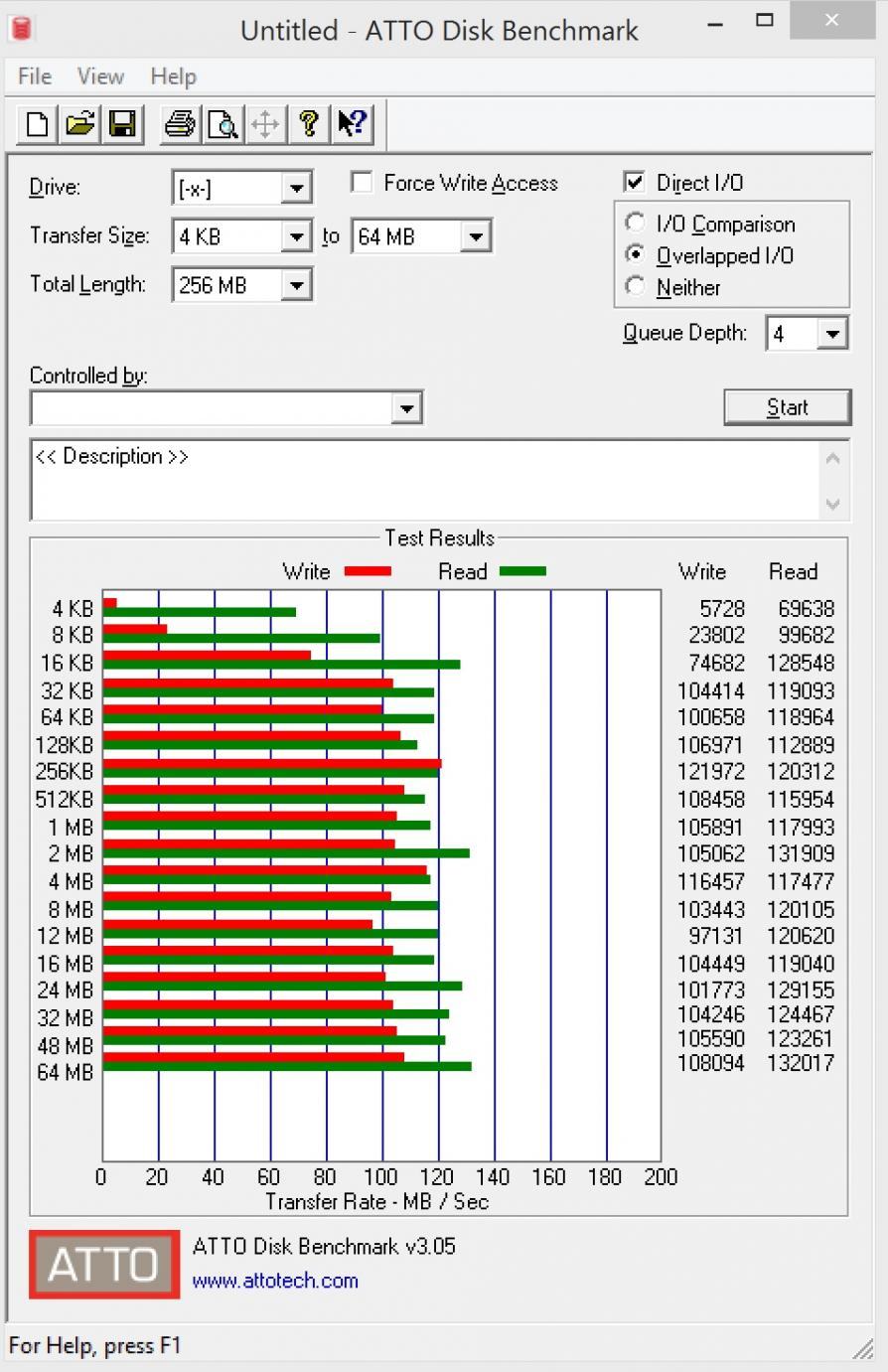The width and height of the screenshot is (888, 1372).
Task: Click the ATTO Disk Benchmark v3.05 text
Action: pos(324,1246)
